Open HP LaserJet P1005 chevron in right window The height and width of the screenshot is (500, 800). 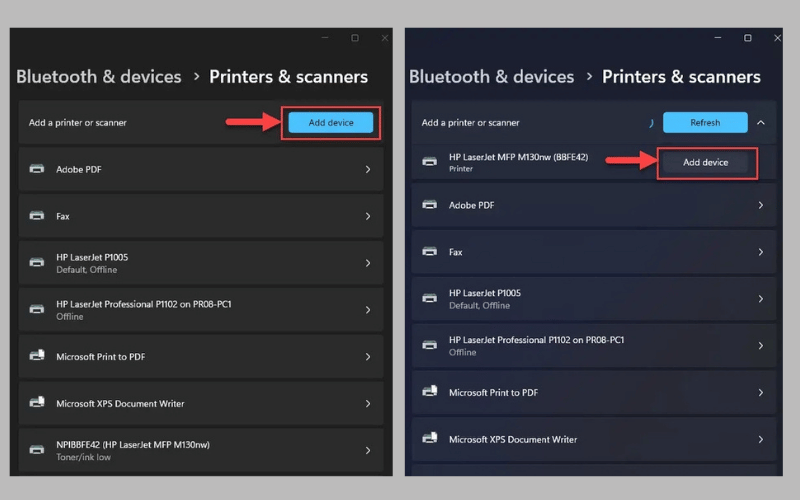(x=761, y=299)
